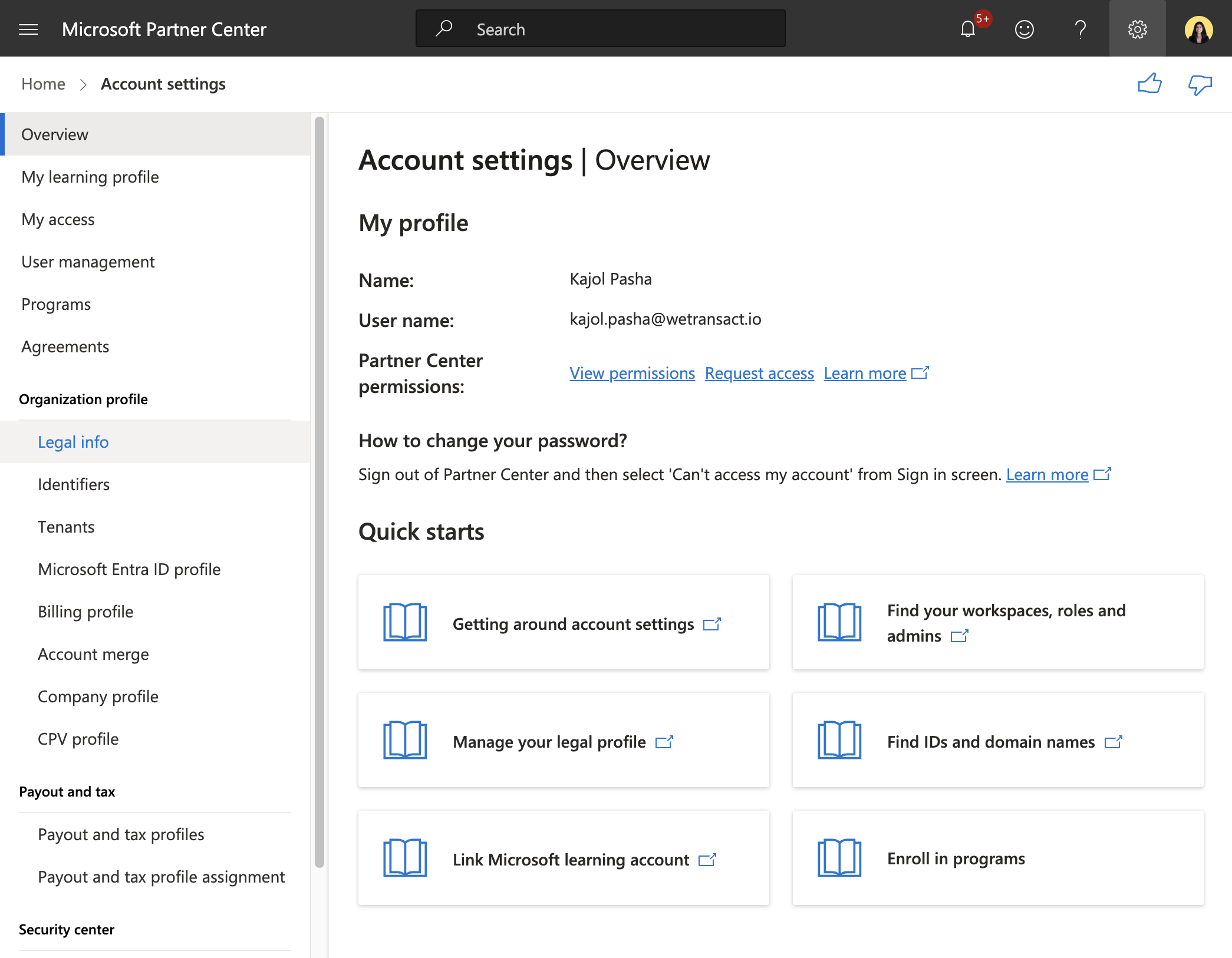Click the thumbs down icon
Image resolution: width=1232 pixels, height=958 pixels.
(1200, 85)
